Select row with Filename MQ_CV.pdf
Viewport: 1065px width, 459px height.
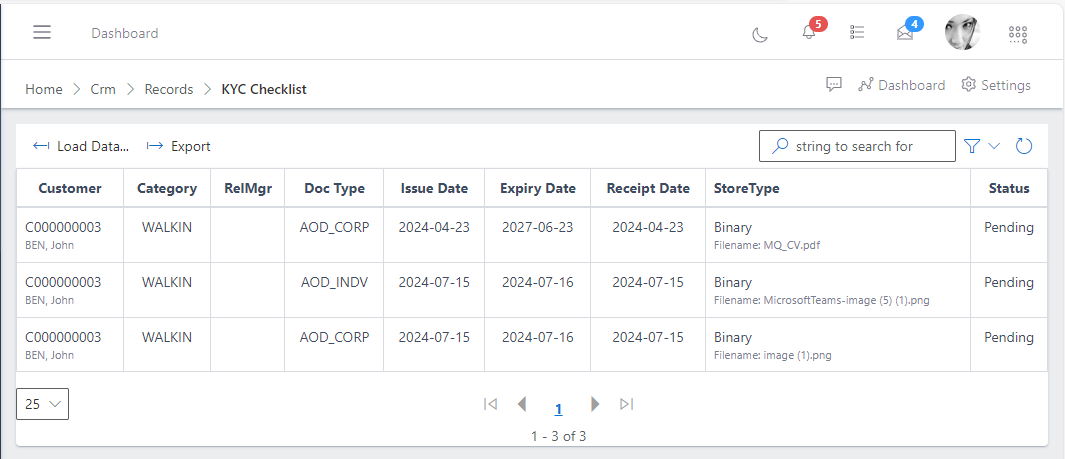pyautogui.click(x=531, y=235)
